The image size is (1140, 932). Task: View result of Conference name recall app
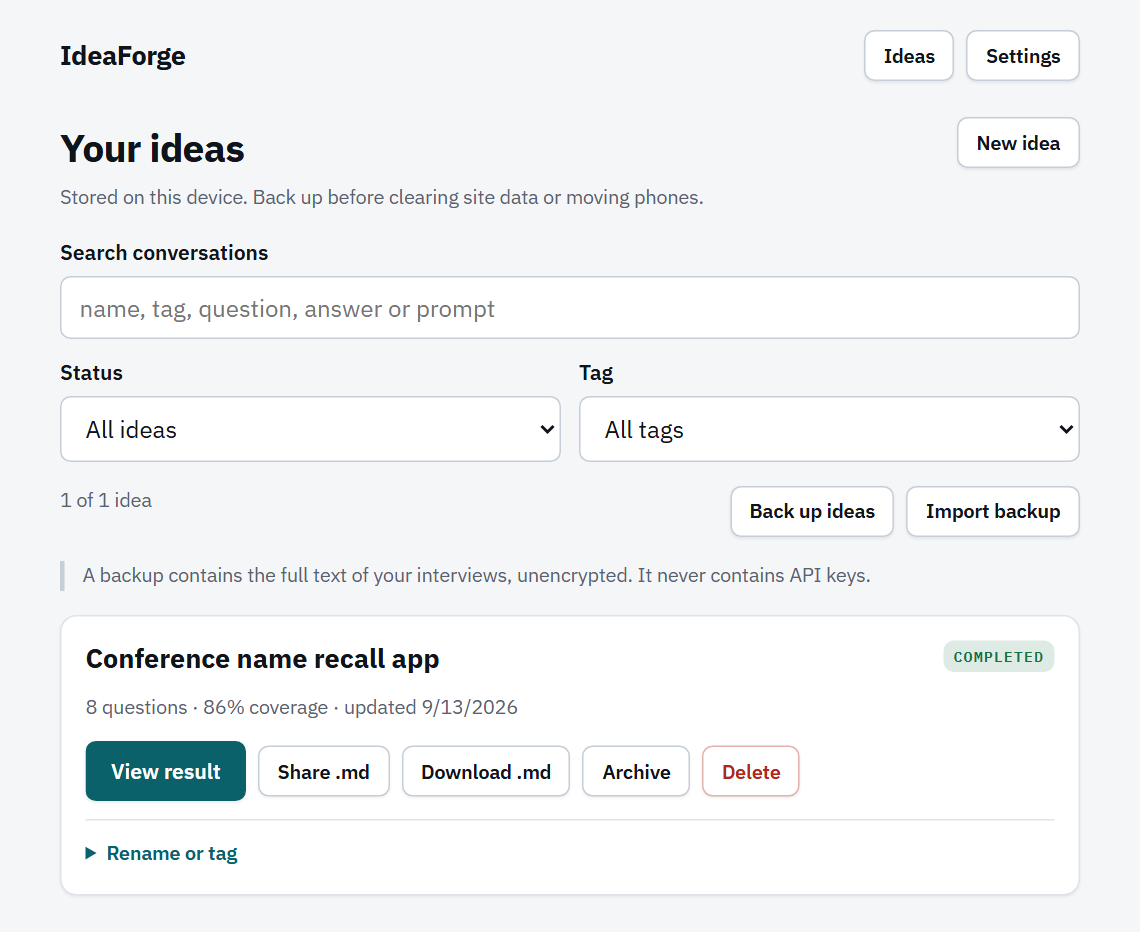tap(166, 771)
